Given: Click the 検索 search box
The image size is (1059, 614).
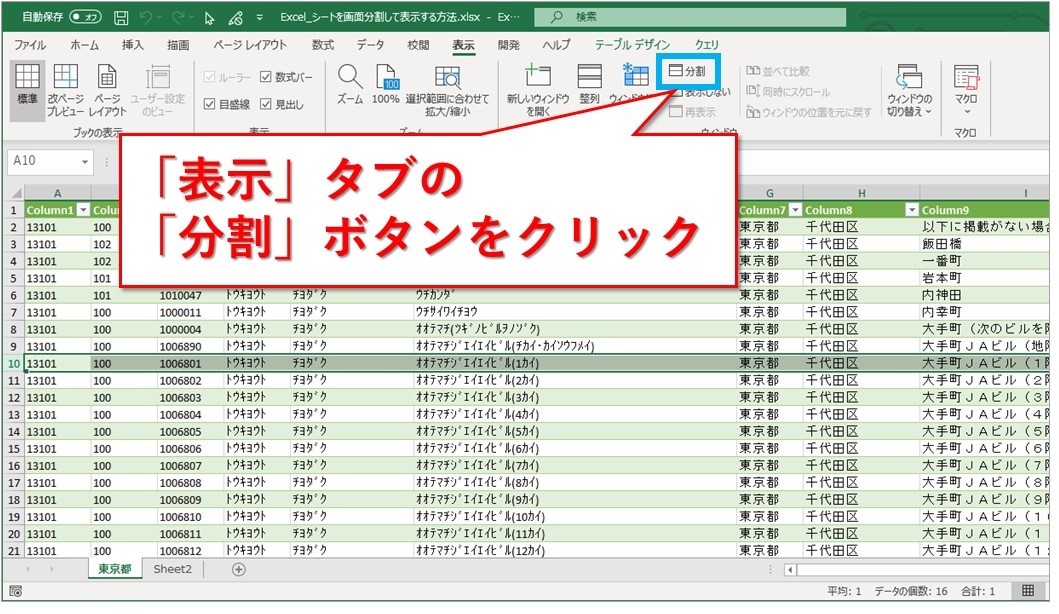Looking at the screenshot, I should 690,17.
